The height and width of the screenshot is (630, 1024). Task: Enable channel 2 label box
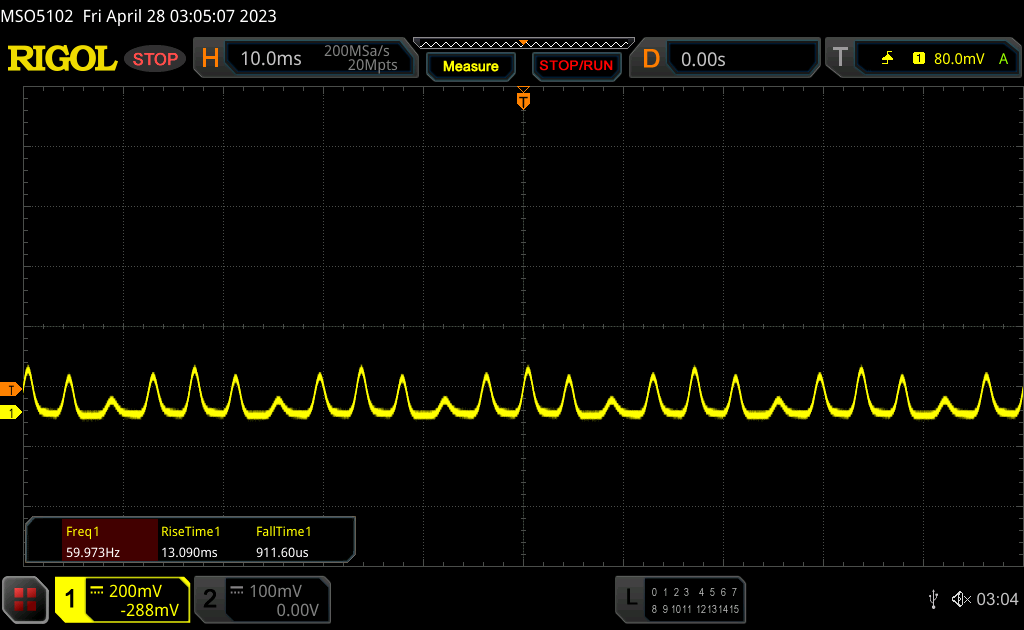tap(263, 599)
